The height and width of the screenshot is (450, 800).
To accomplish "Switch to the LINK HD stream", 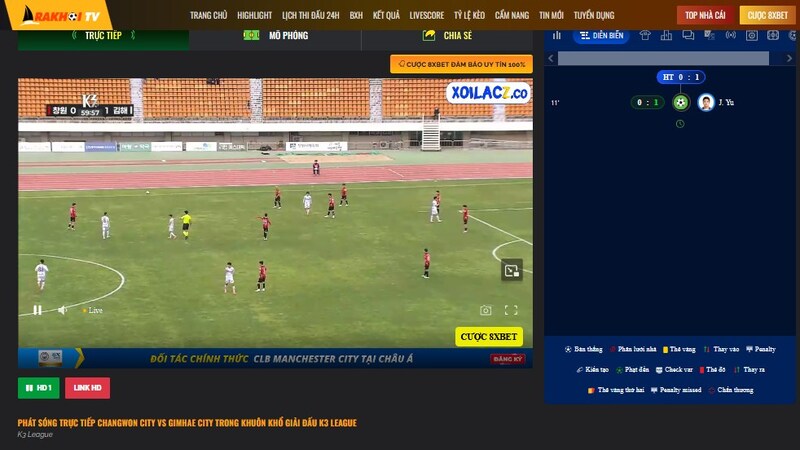I will point(87,388).
